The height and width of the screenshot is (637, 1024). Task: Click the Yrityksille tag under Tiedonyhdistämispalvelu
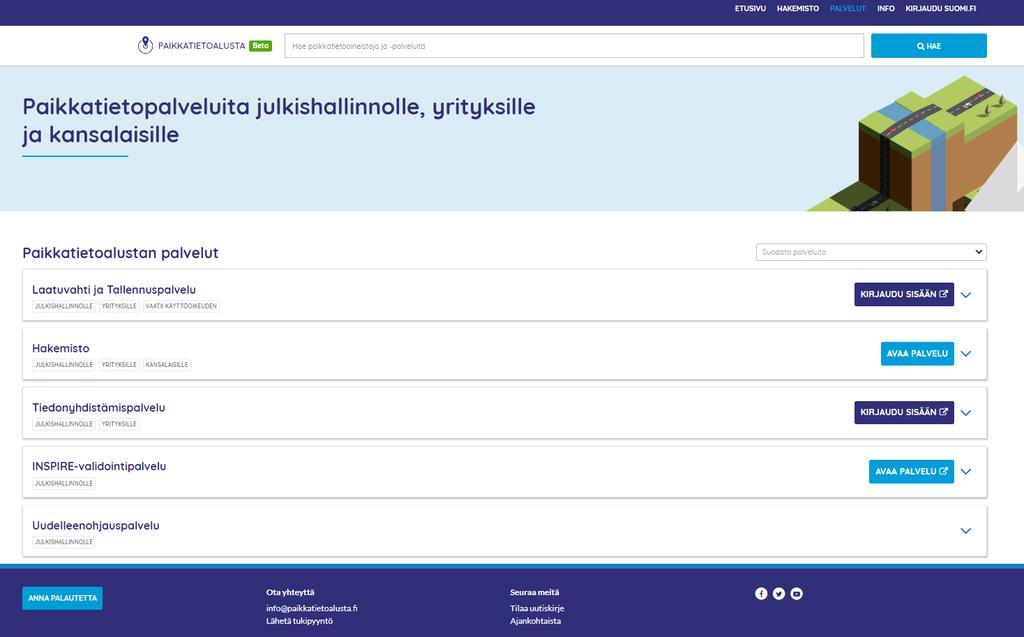(x=119, y=424)
